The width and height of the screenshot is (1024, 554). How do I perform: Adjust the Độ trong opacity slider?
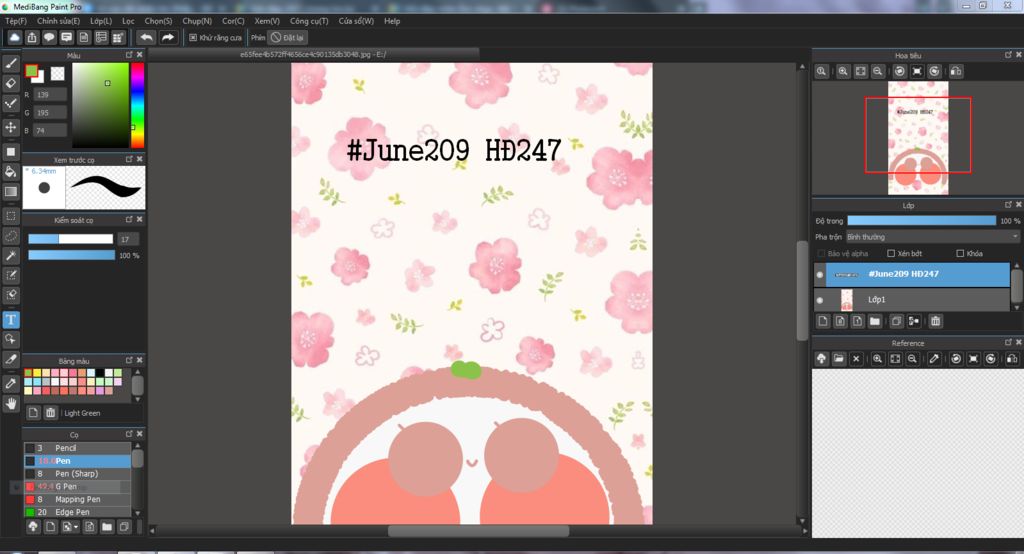[x=921, y=221]
